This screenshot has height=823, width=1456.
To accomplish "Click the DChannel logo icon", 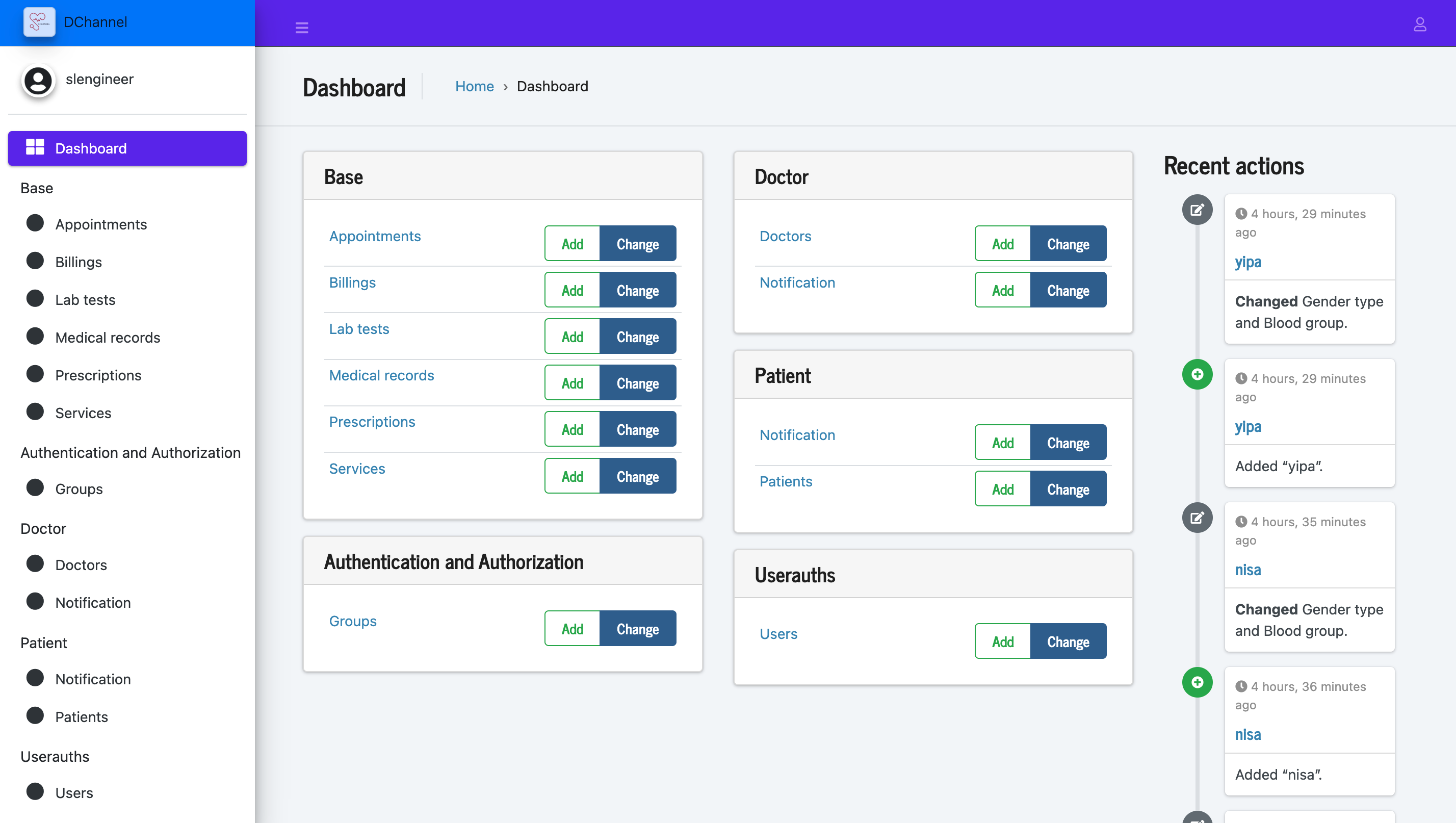I will 39,22.
